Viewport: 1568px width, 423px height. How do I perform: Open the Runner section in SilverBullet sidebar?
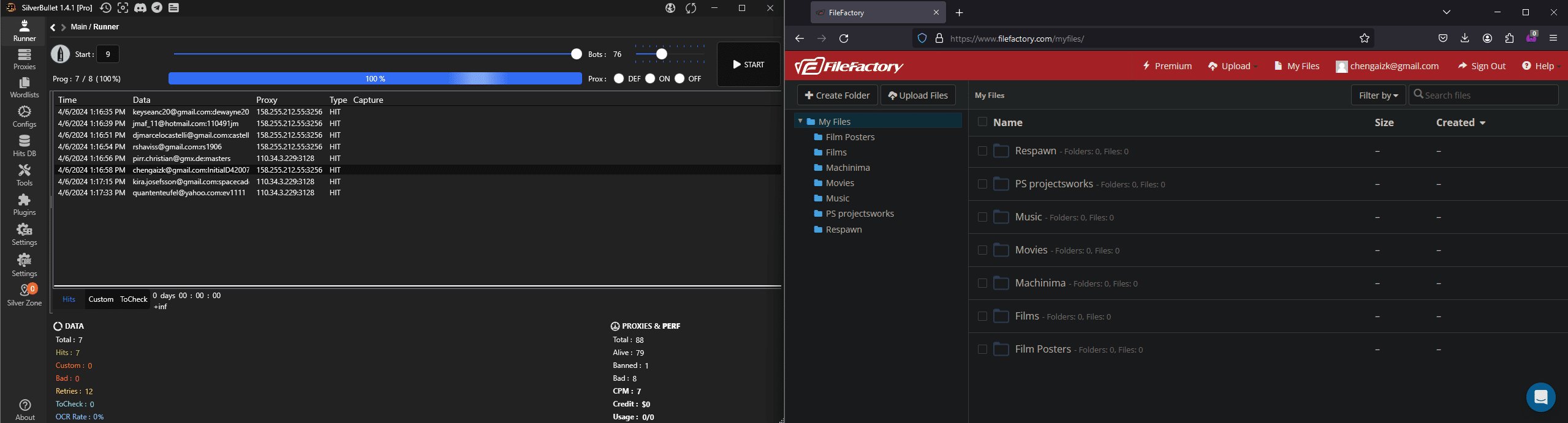coord(25,31)
